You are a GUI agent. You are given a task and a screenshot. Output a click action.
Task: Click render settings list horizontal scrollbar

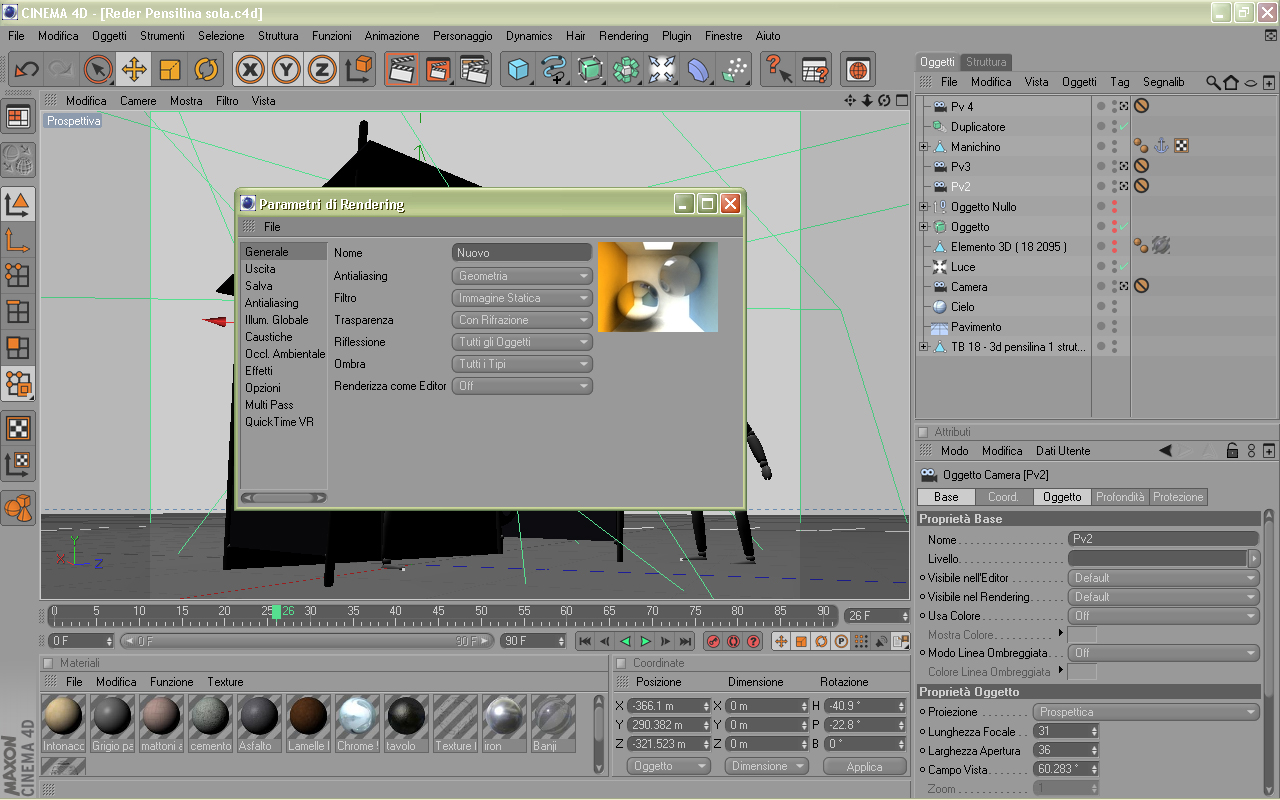[284, 497]
